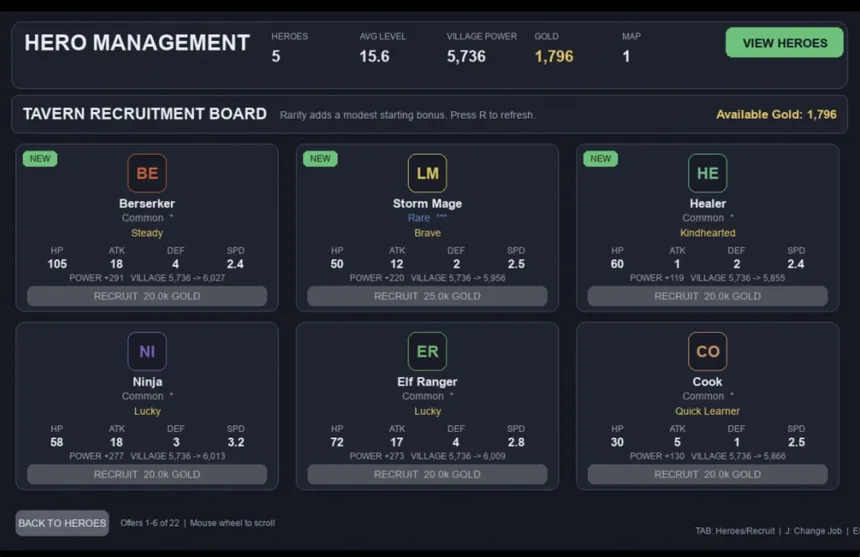Viewport: 860px width, 557px height.
Task: Click the ER Elf Ranger class icon
Action: 427,351
